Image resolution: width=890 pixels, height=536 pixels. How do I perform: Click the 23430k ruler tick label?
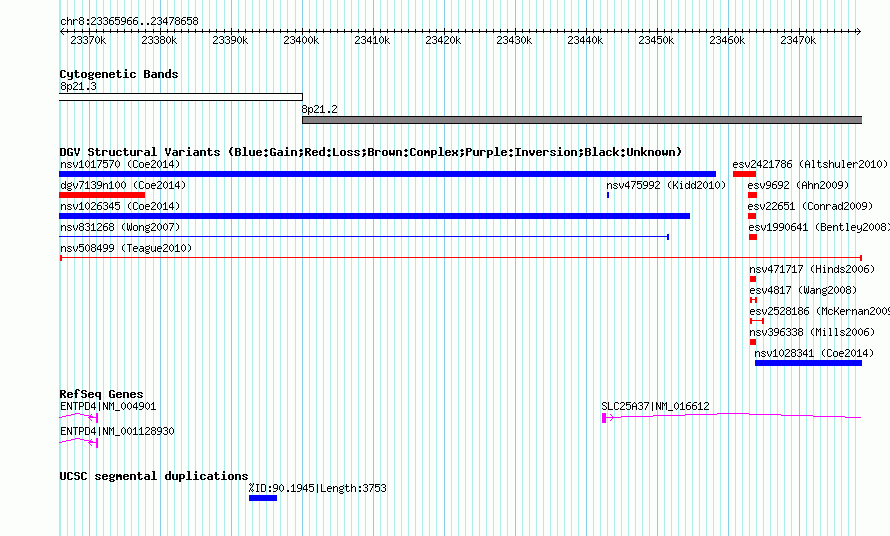coord(514,40)
